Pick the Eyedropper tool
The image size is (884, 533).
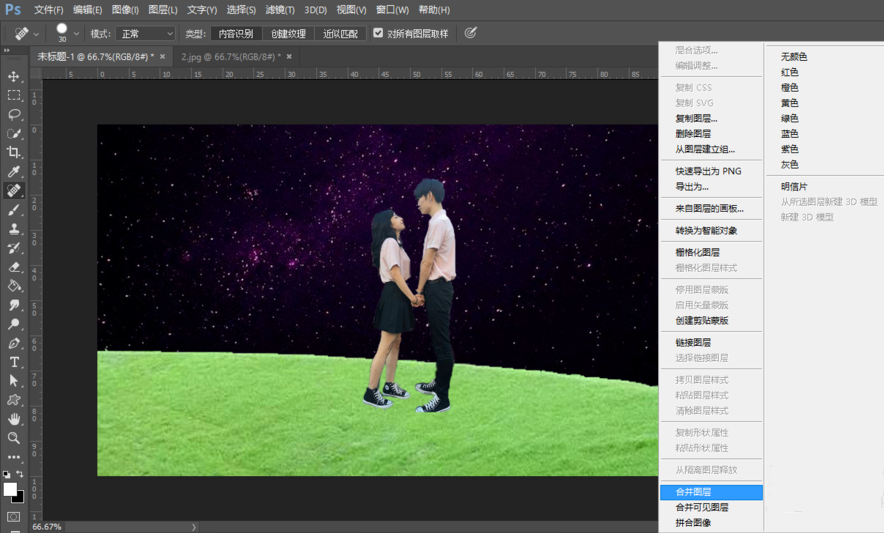pyautogui.click(x=14, y=171)
